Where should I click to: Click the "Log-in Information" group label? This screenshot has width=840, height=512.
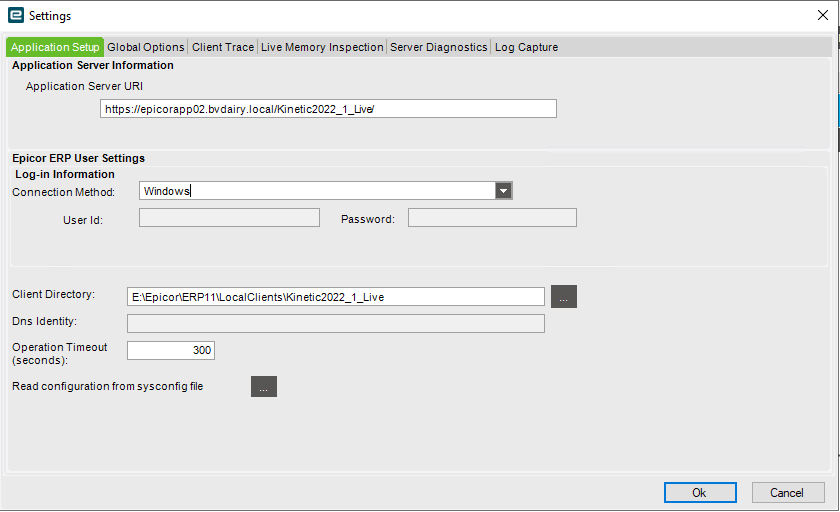[64, 175]
